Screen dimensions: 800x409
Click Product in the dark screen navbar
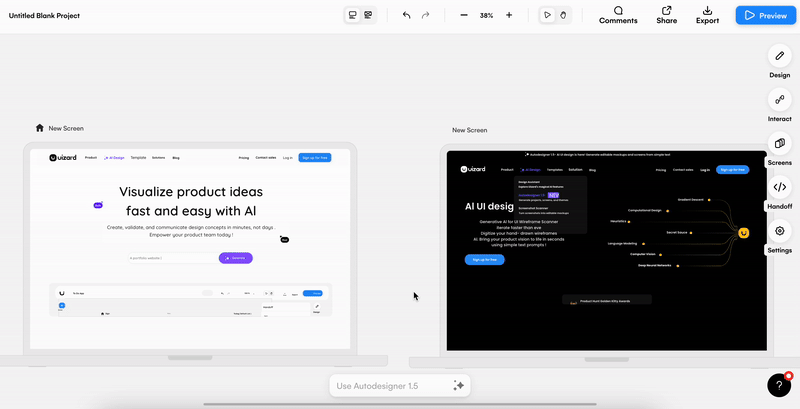tap(507, 169)
